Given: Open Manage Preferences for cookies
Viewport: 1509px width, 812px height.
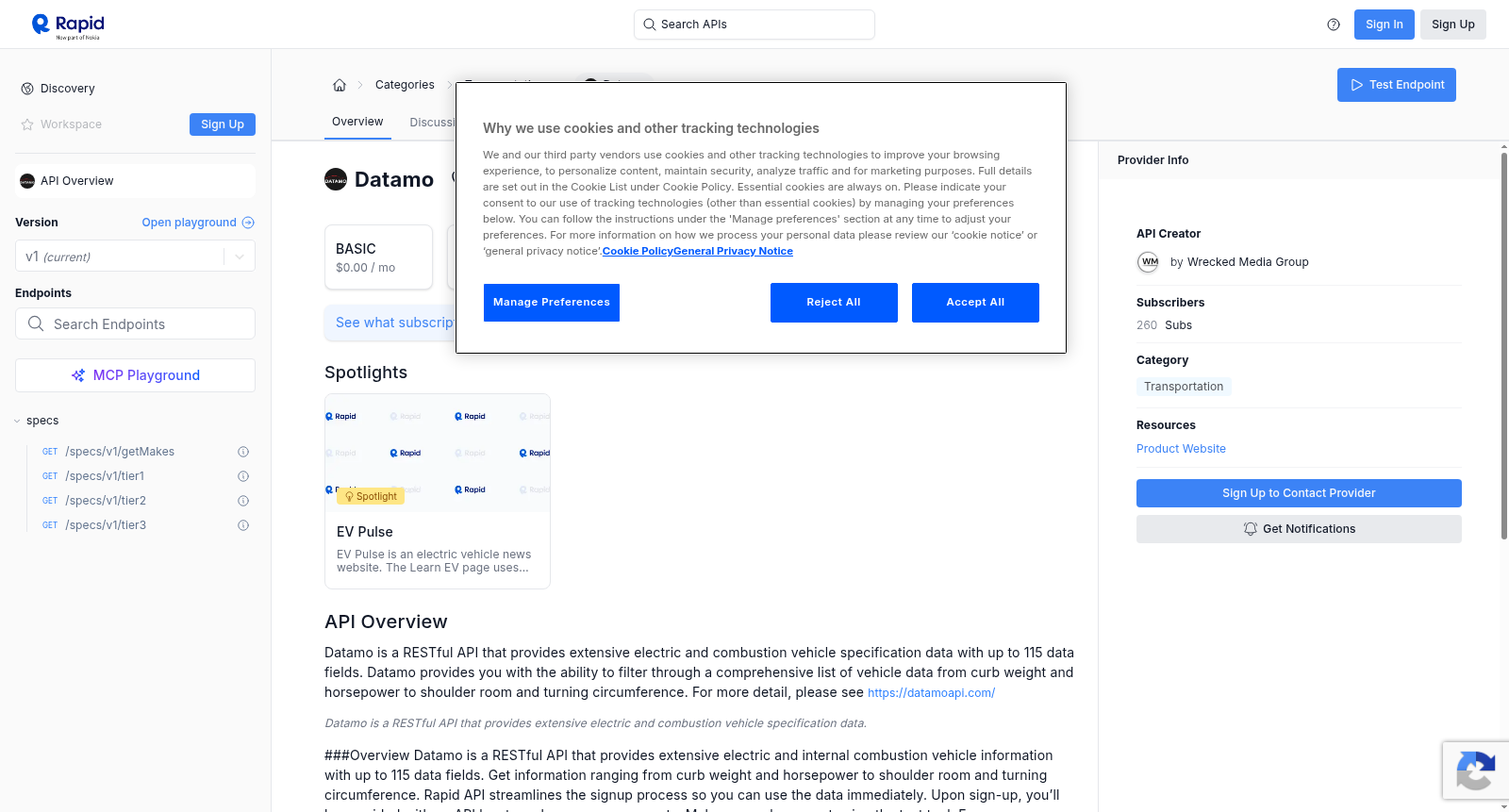Looking at the screenshot, I should (x=552, y=303).
